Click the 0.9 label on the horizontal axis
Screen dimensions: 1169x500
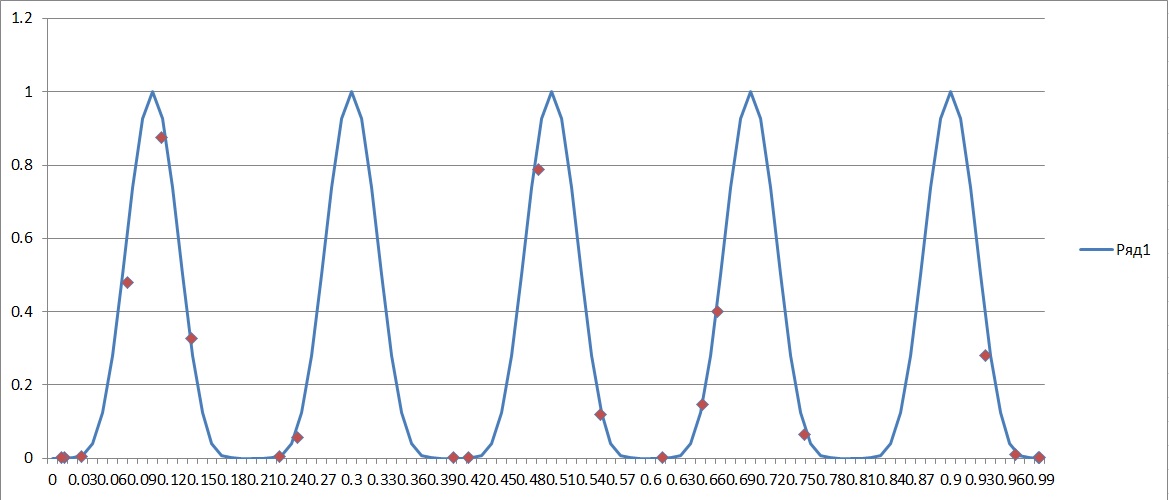950,480
